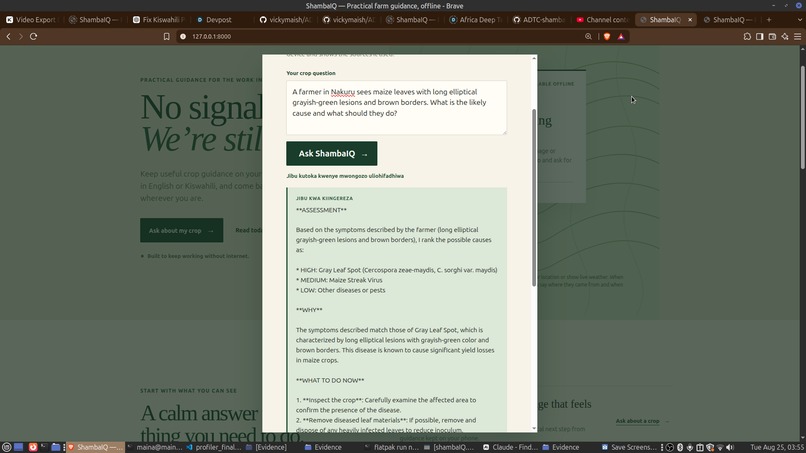Click the 'JIBU KWA KIINGEREZA' heading
This screenshot has height=453, width=806.
pos(324,198)
